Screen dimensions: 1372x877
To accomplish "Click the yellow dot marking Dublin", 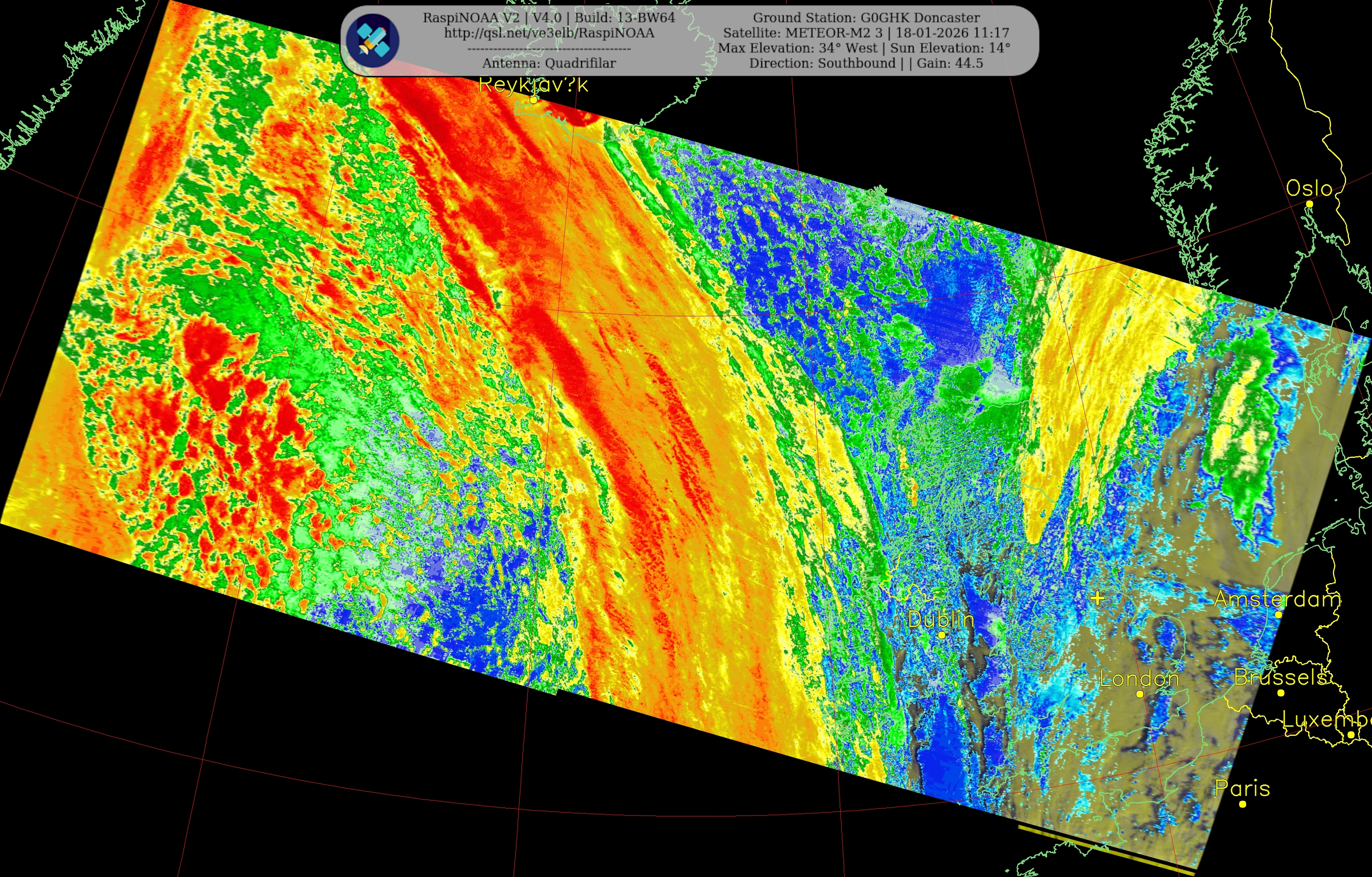I will pos(941,635).
